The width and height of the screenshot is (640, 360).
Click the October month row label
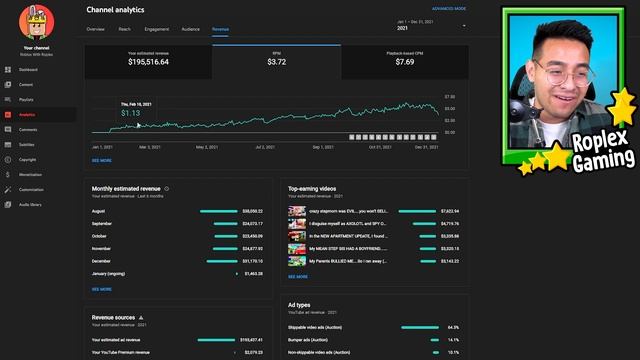coord(99,236)
